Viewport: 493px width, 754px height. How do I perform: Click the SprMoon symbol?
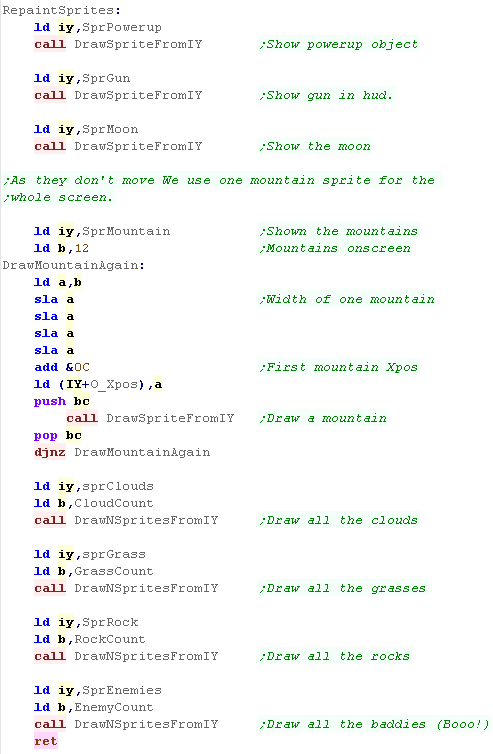click(110, 129)
